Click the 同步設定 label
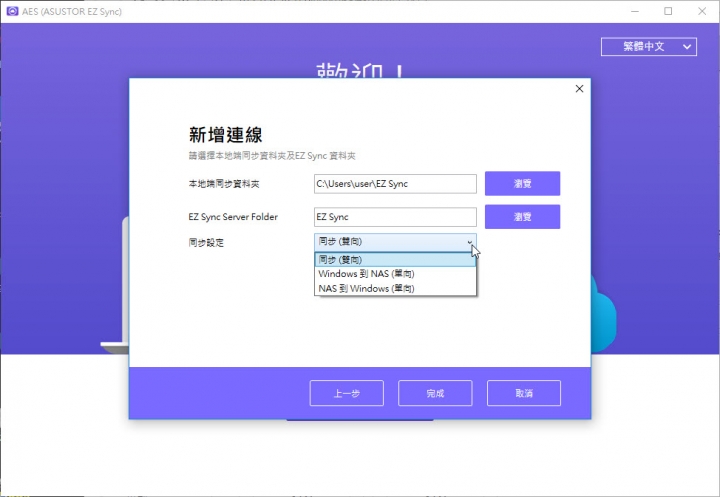Screen dimensions: 720x497 pyautogui.click(x=206, y=243)
